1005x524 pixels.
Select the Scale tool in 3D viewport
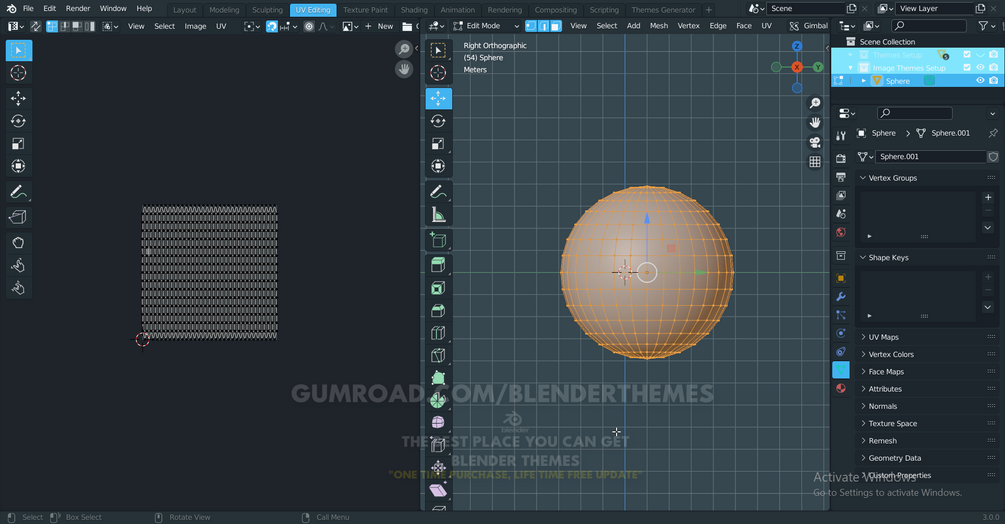pyautogui.click(x=438, y=143)
